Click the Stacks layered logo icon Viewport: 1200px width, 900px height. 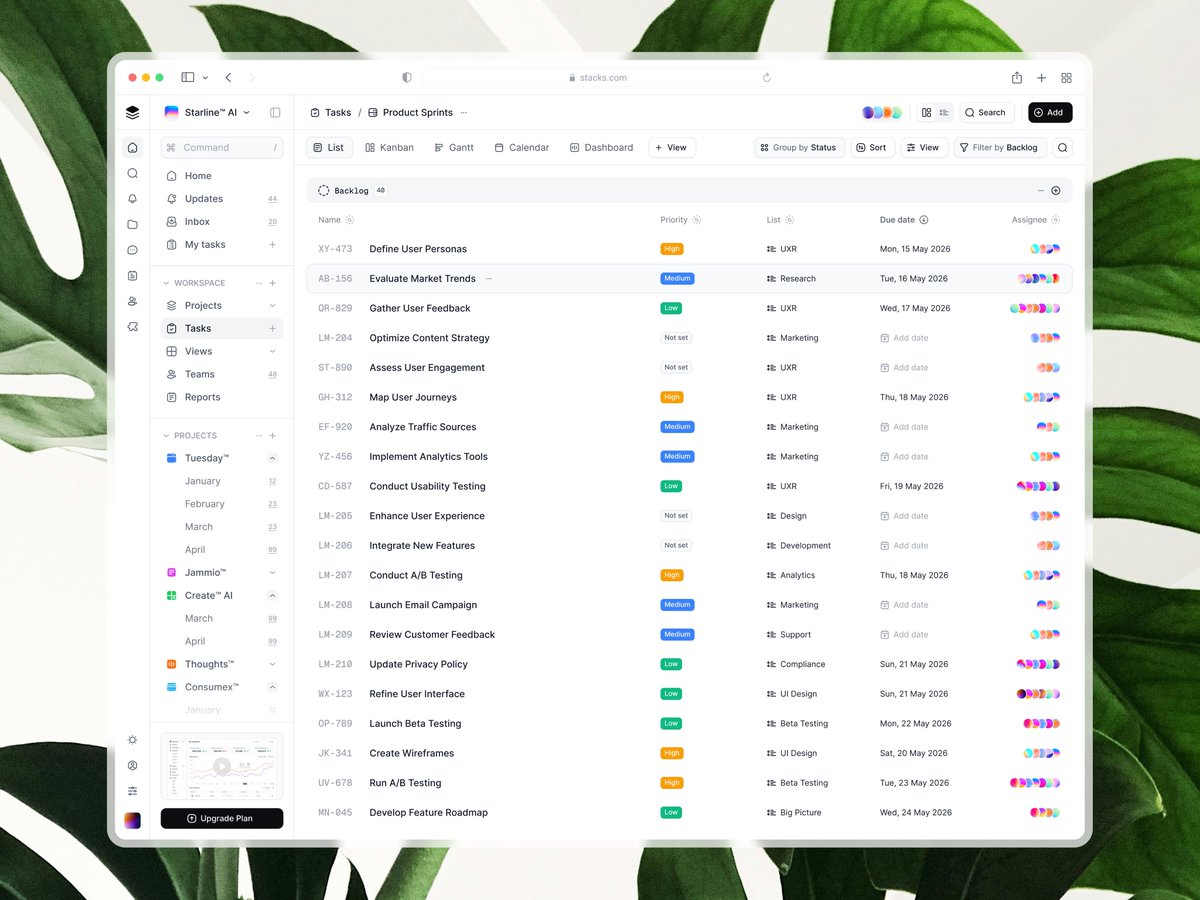click(132, 112)
